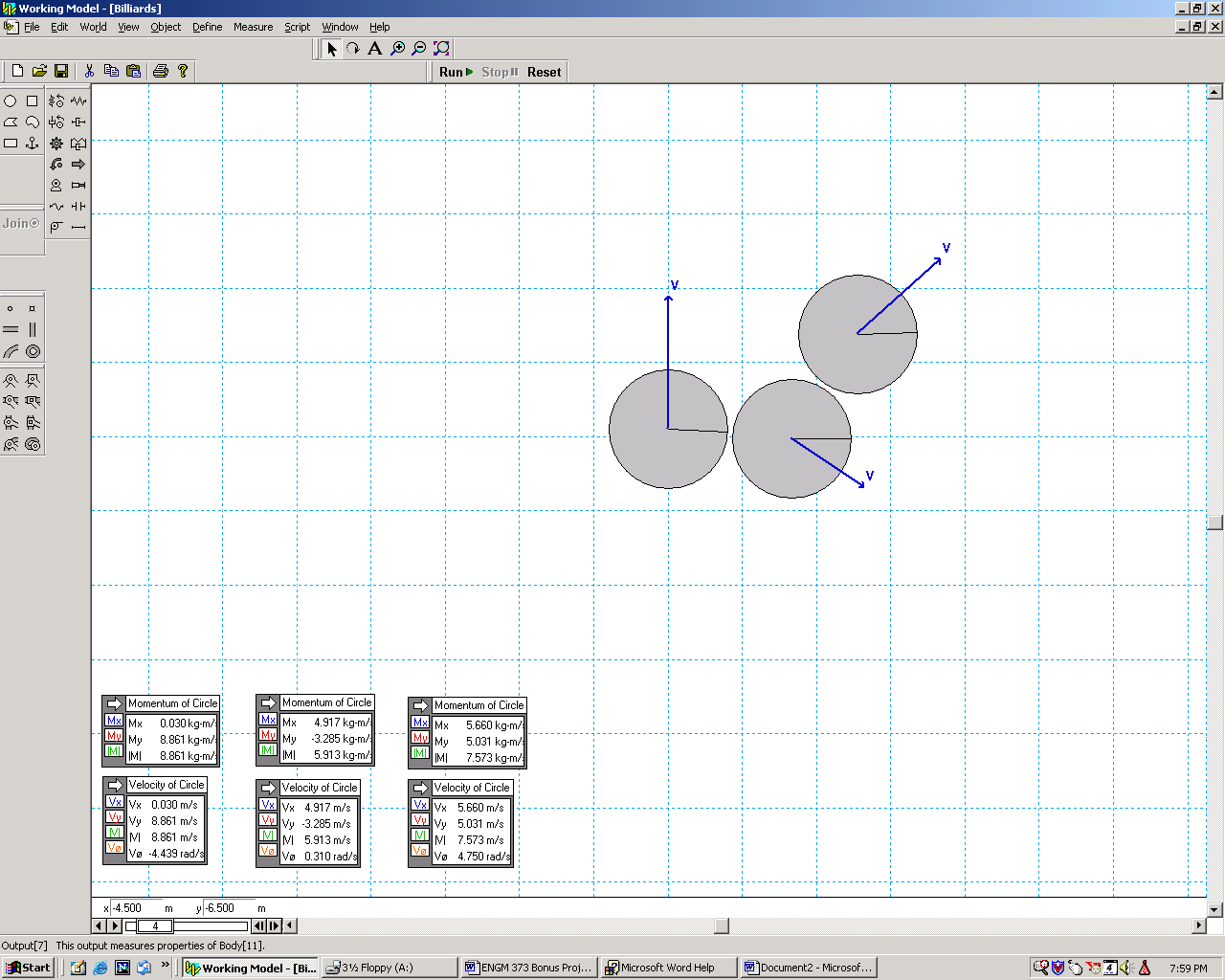Select the zigzag Spring tool
This screenshot has height=980, width=1225.
(78, 100)
